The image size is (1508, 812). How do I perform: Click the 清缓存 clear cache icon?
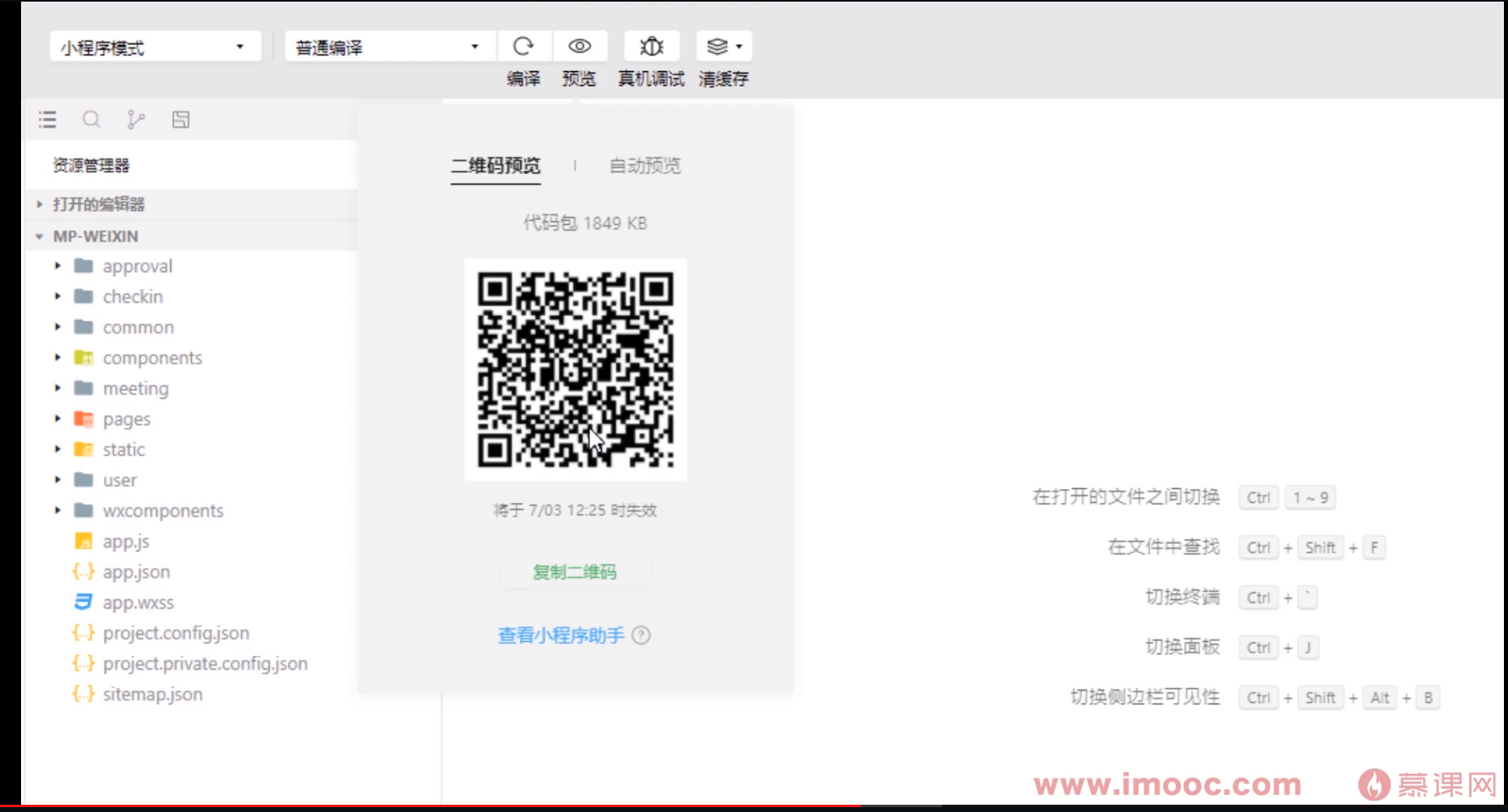point(718,46)
